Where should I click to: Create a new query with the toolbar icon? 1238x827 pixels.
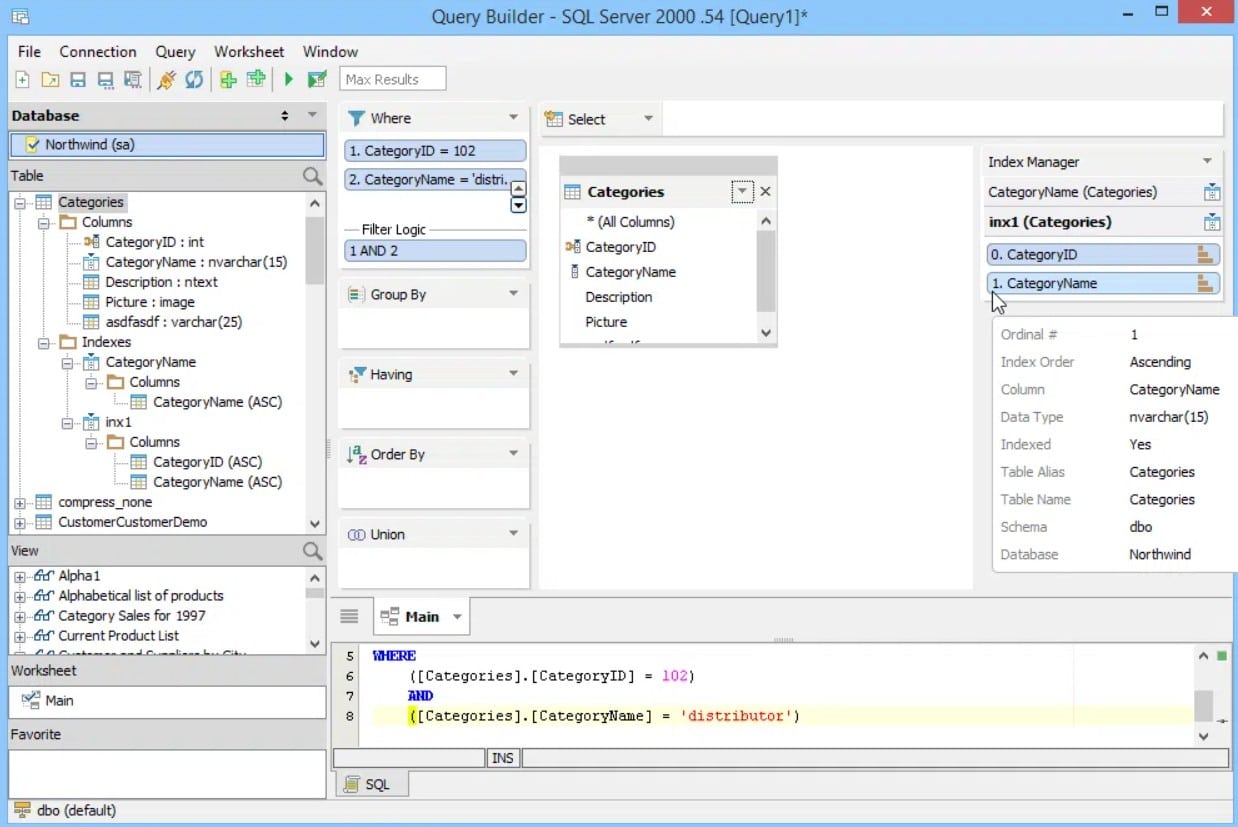point(22,78)
